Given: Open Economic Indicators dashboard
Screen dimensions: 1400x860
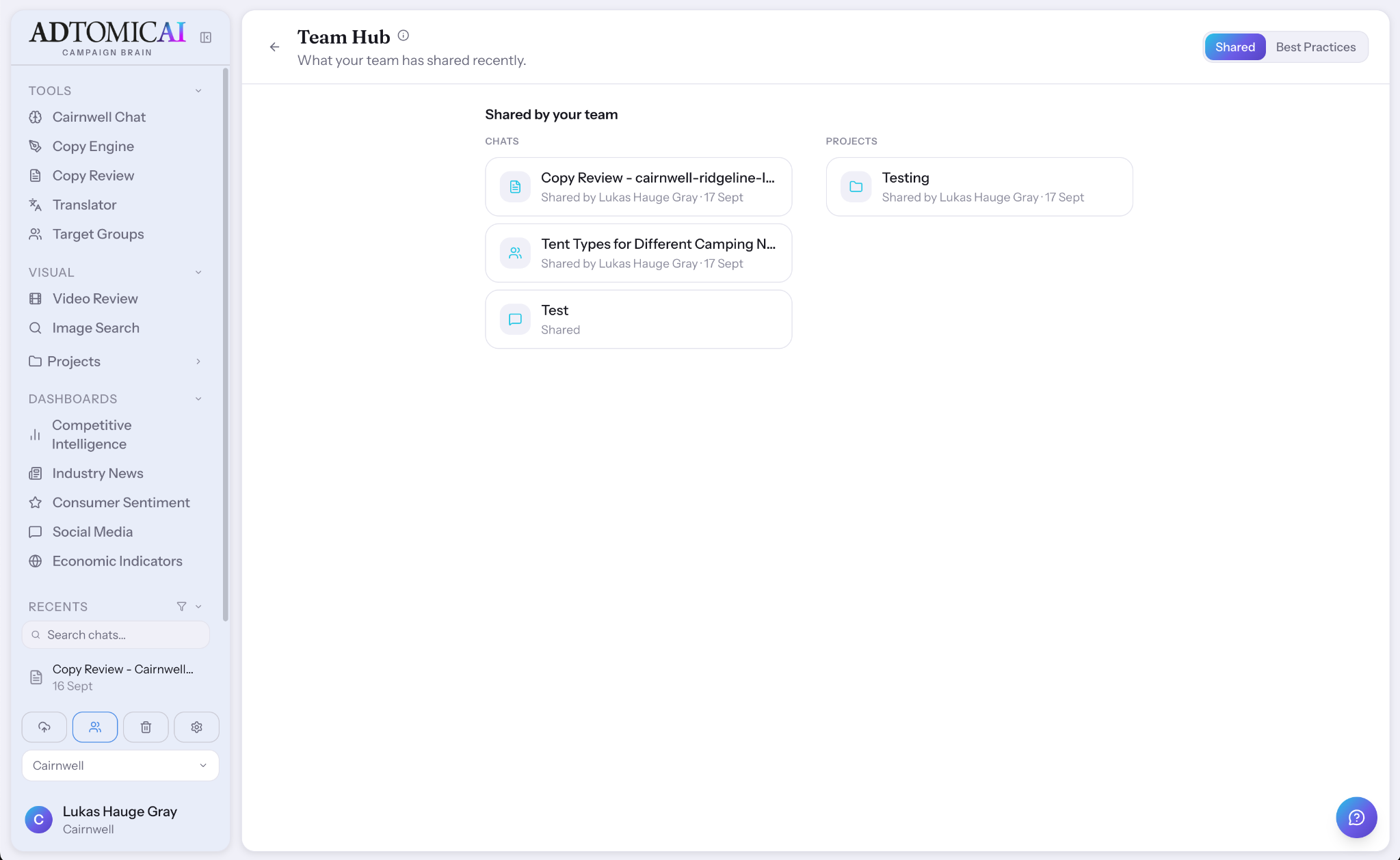Looking at the screenshot, I should [116, 561].
